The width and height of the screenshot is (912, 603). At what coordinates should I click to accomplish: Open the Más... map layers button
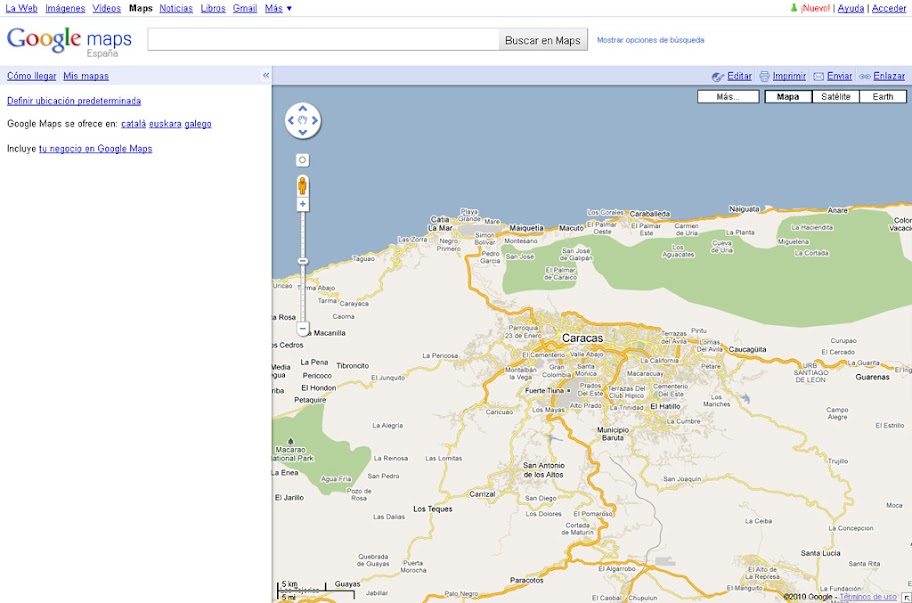pyautogui.click(x=728, y=97)
